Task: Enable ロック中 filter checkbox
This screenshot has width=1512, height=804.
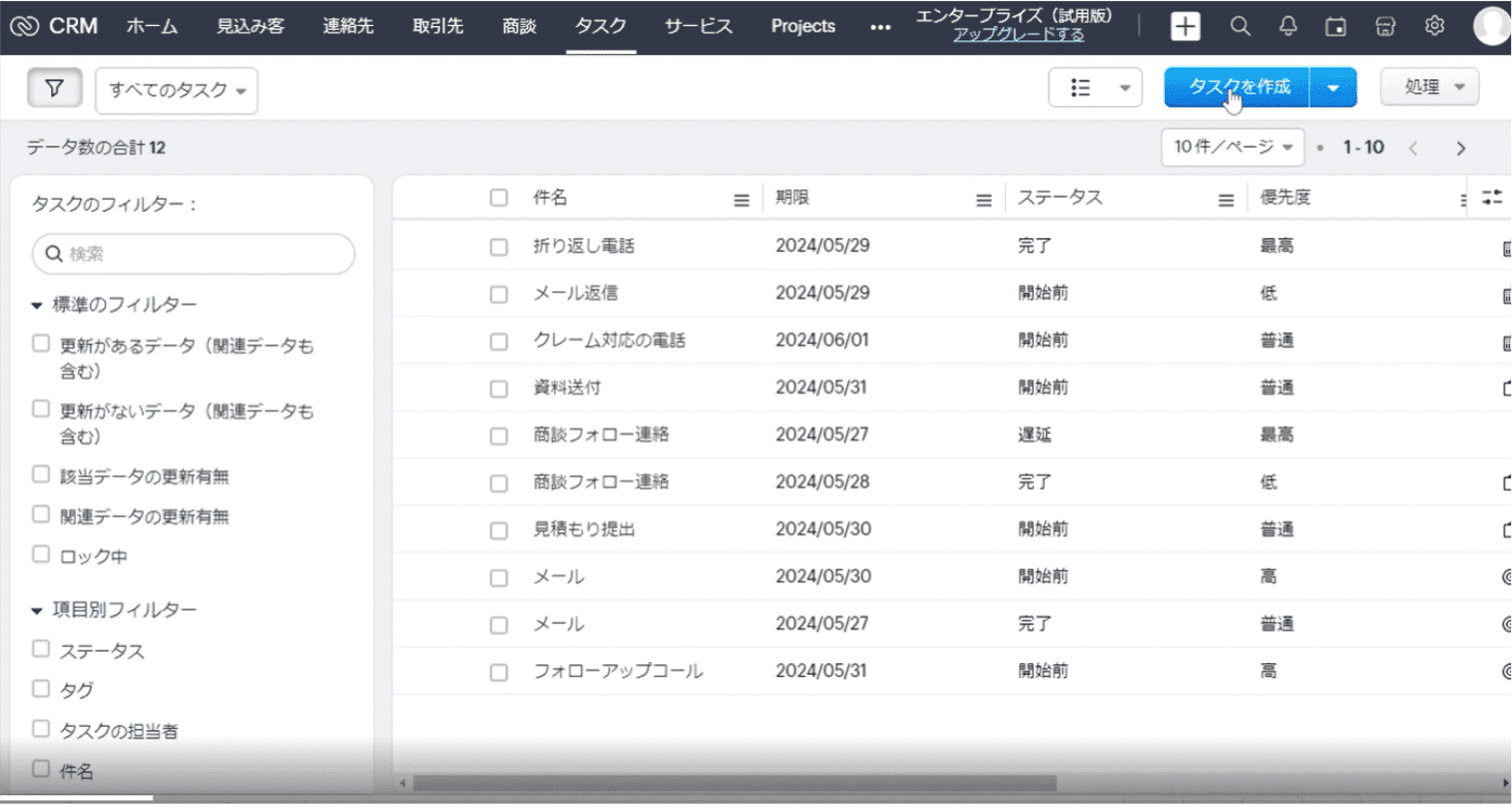Action: click(x=40, y=554)
